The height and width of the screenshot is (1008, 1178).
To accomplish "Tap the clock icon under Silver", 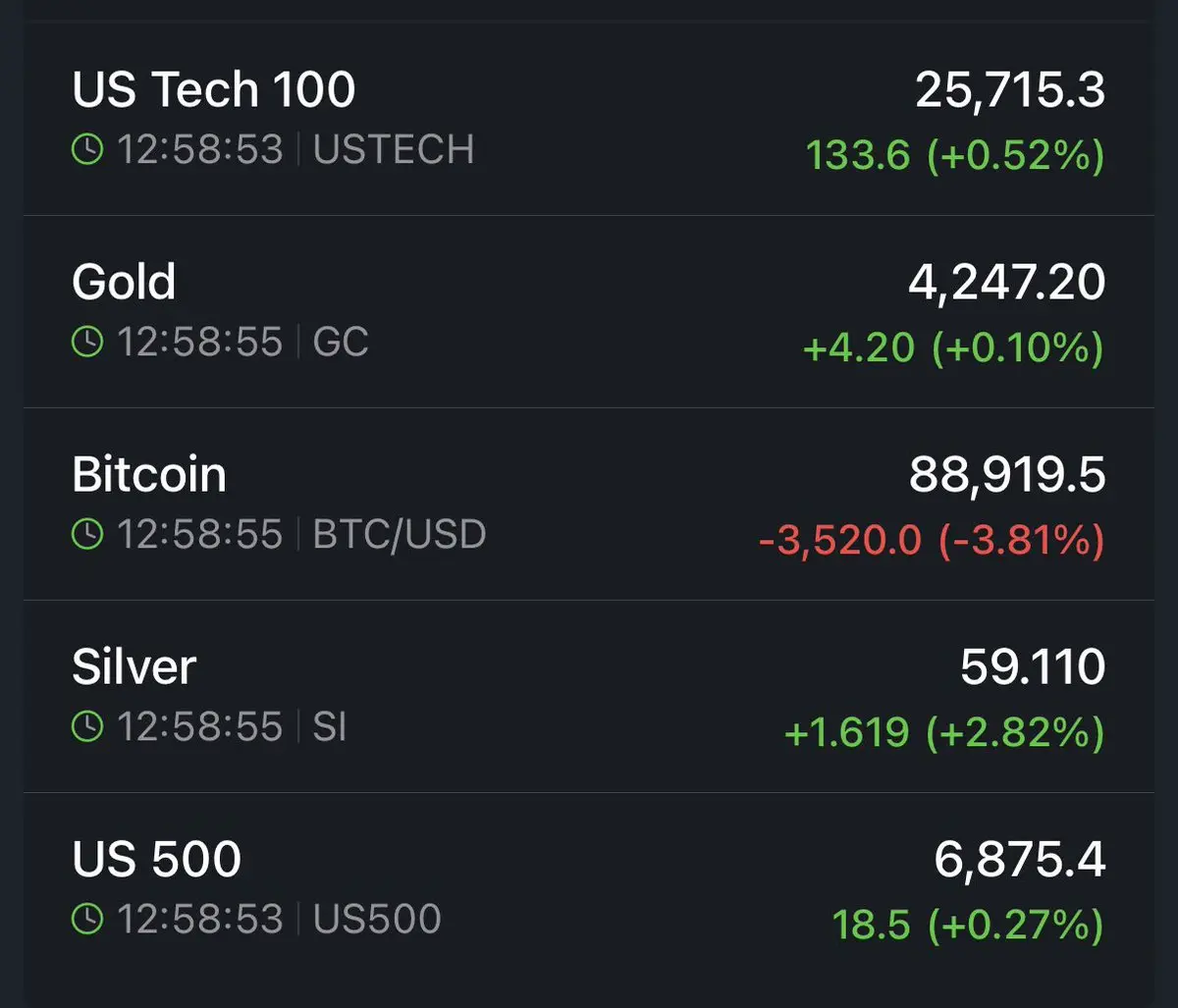I will click(x=87, y=727).
